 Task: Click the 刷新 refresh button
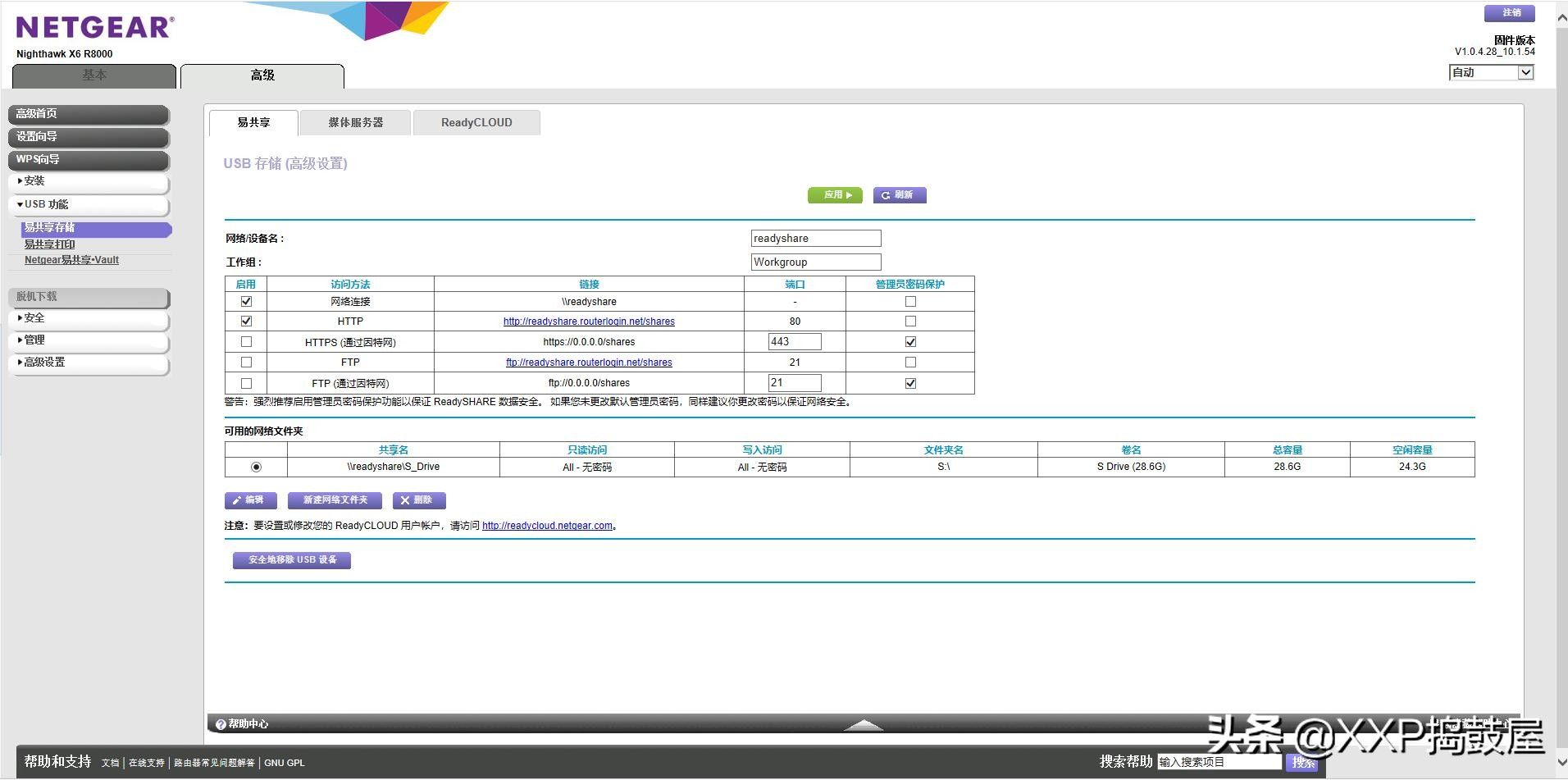900,195
